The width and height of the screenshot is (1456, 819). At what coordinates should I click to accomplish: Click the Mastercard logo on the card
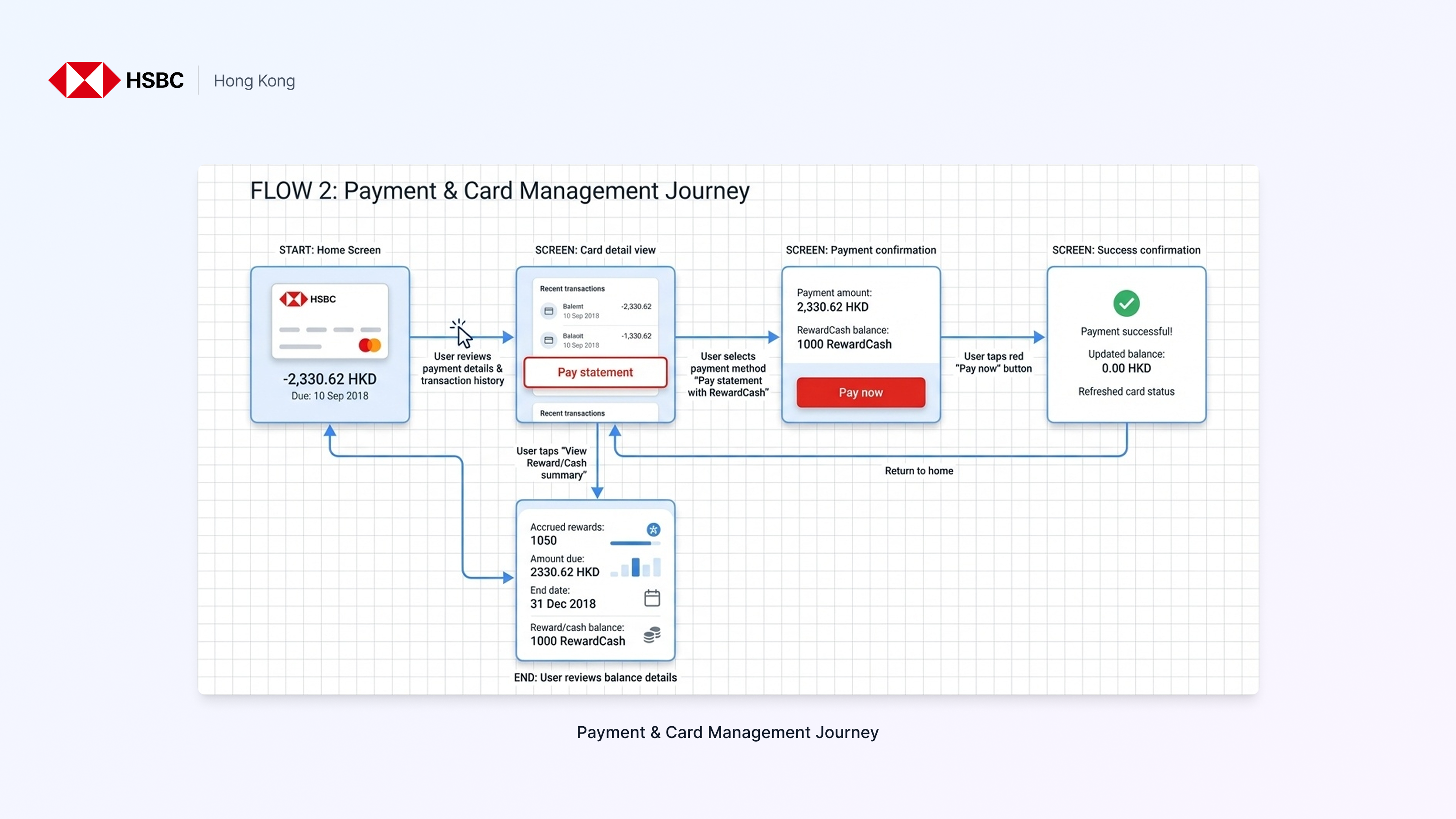(x=369, y=345)
